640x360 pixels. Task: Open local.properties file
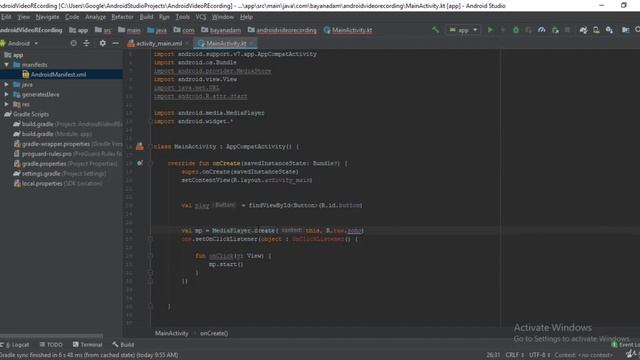(58, 183)
